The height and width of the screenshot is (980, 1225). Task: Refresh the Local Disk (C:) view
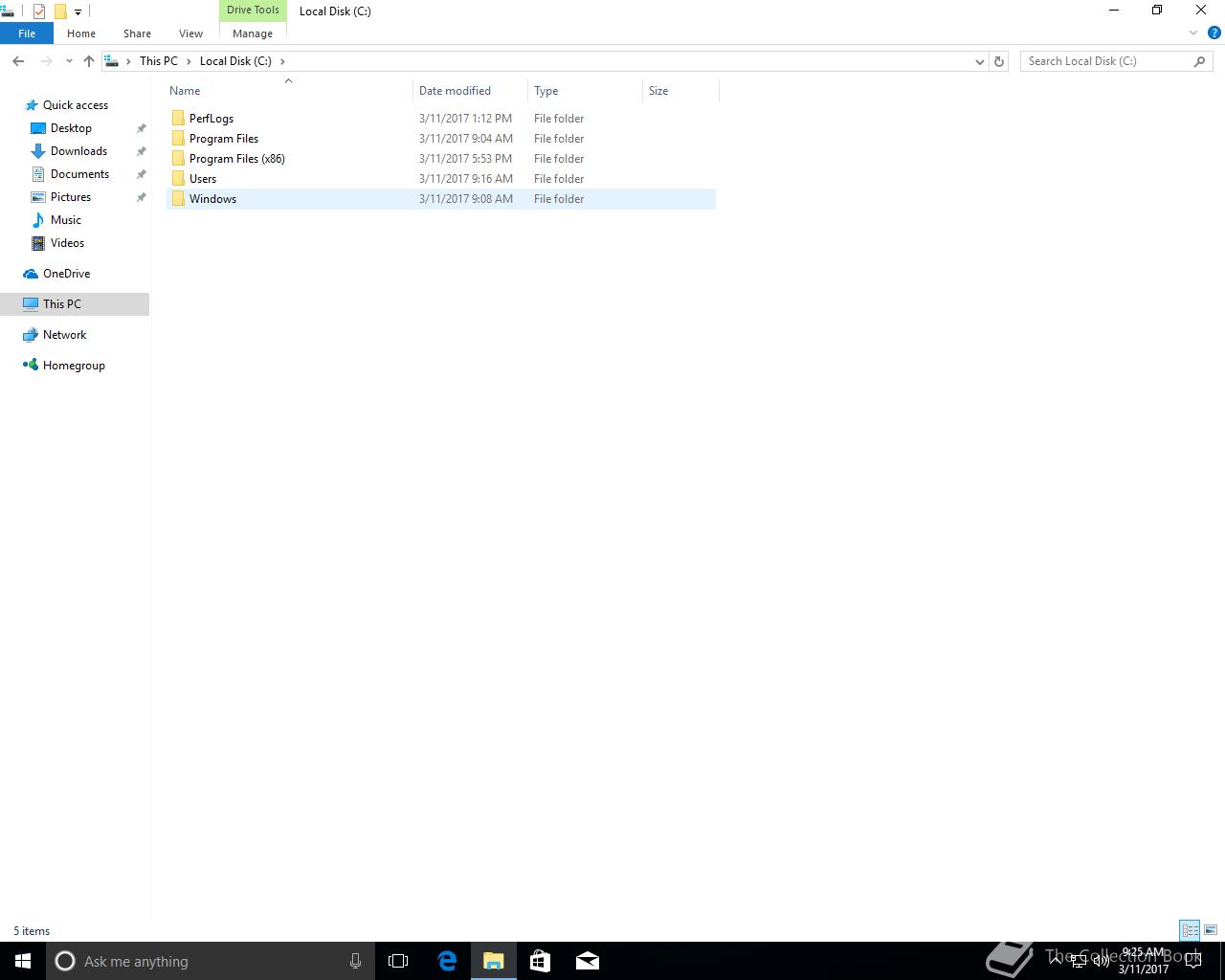tap(999, 61)
